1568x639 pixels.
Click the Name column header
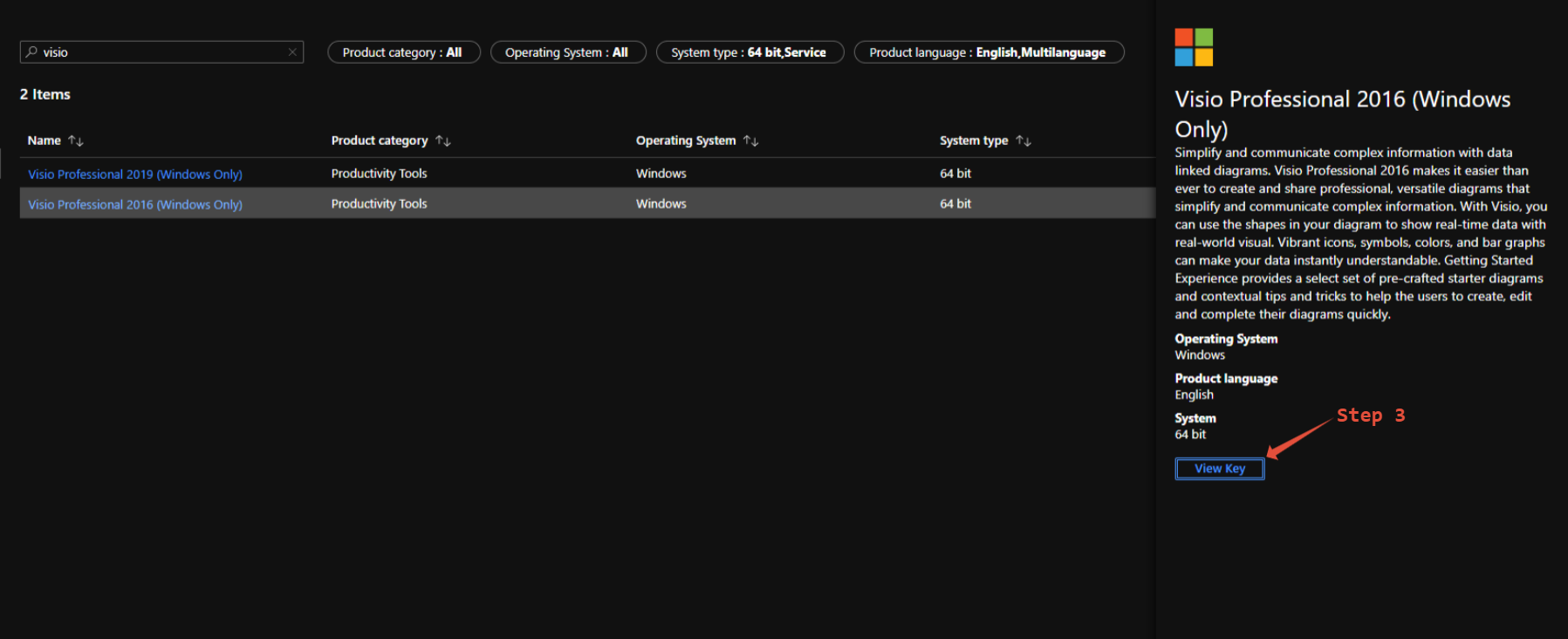pos(44,141)
